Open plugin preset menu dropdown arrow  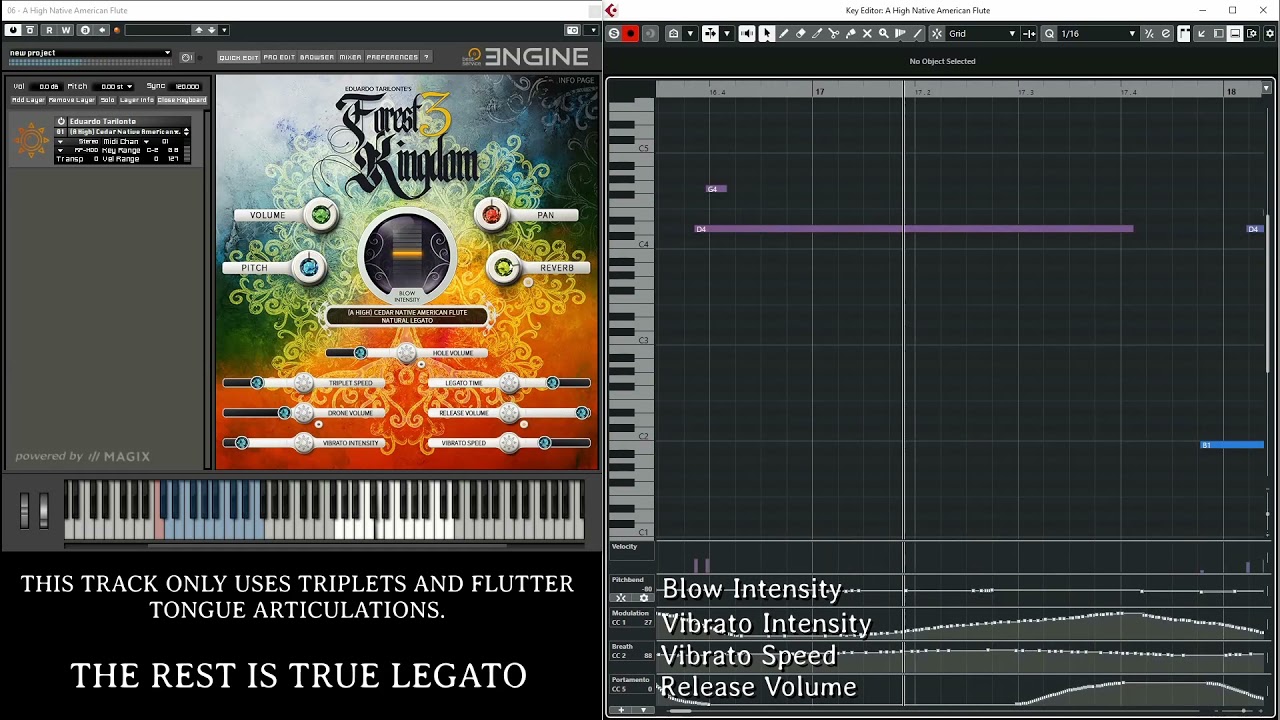[x=224, y=30]
